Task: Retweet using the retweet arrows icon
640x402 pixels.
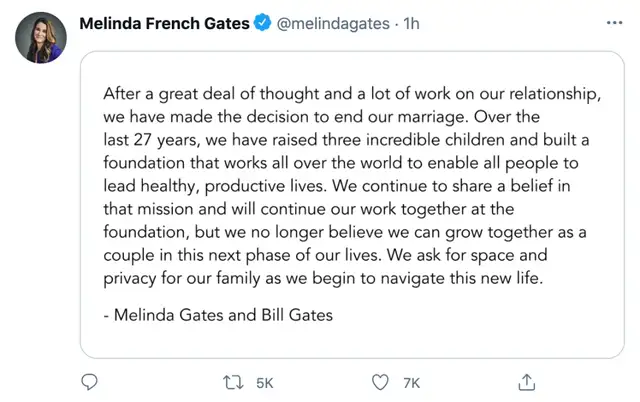Action: (x=233, y=383)
